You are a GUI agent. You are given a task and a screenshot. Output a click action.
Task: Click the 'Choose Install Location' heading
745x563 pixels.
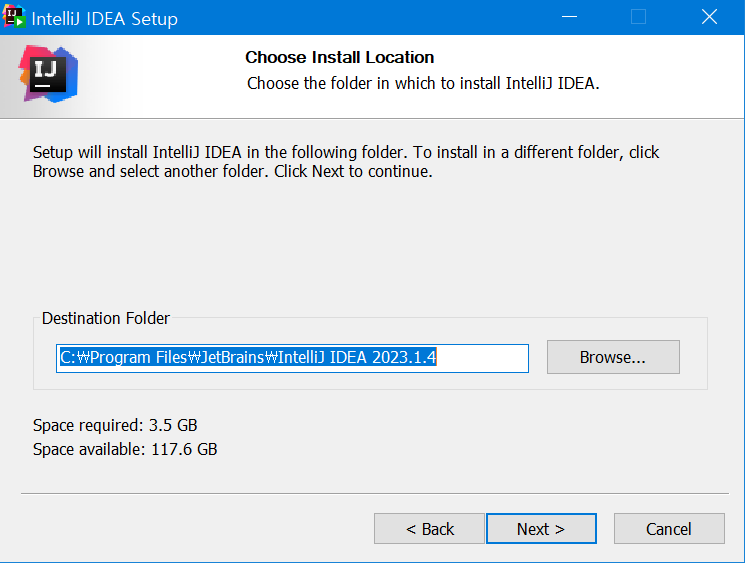tap(340, 57)
